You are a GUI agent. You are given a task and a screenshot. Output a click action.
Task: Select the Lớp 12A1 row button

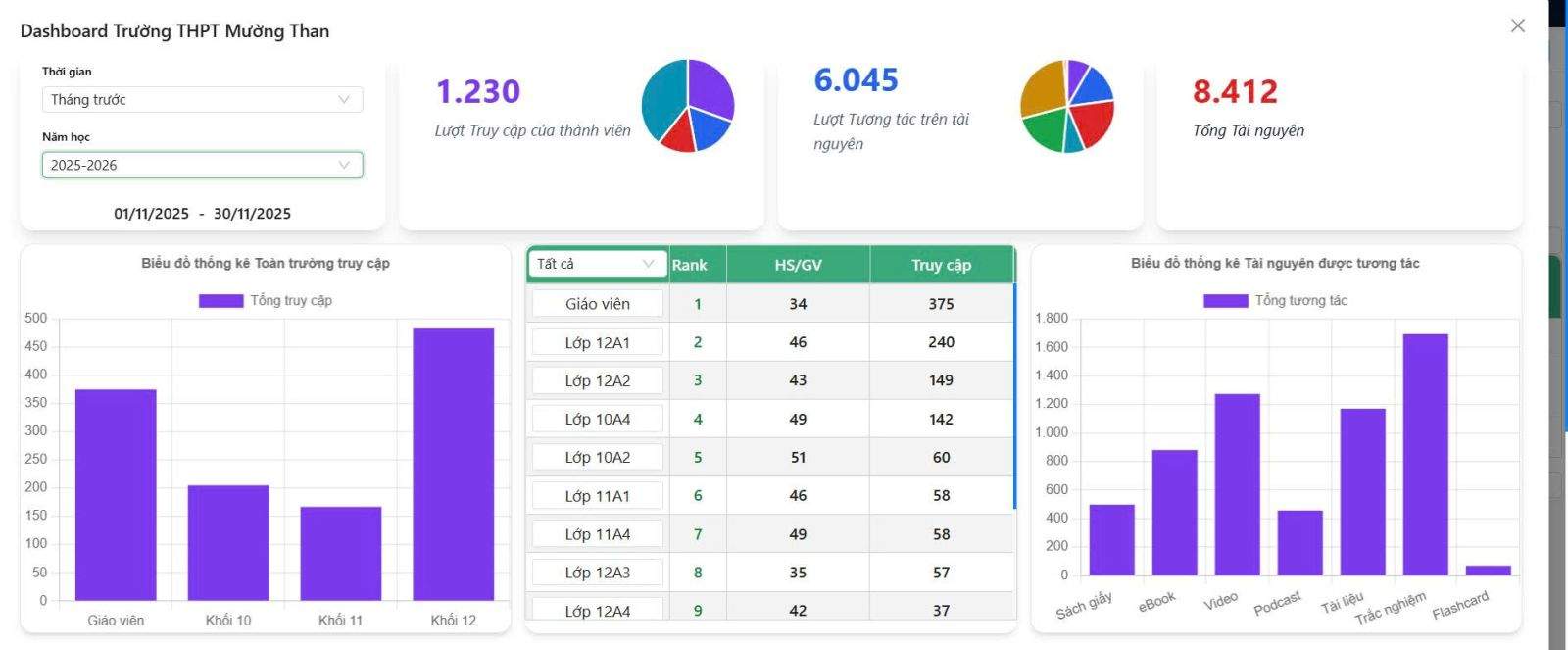[597, 342]
